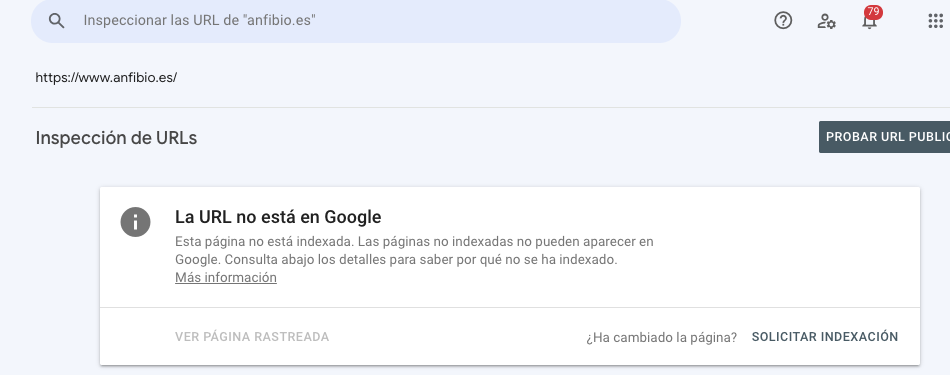Click the ¿Ha cambiado la página? label
950x375 pixels.
pos(661,337)
